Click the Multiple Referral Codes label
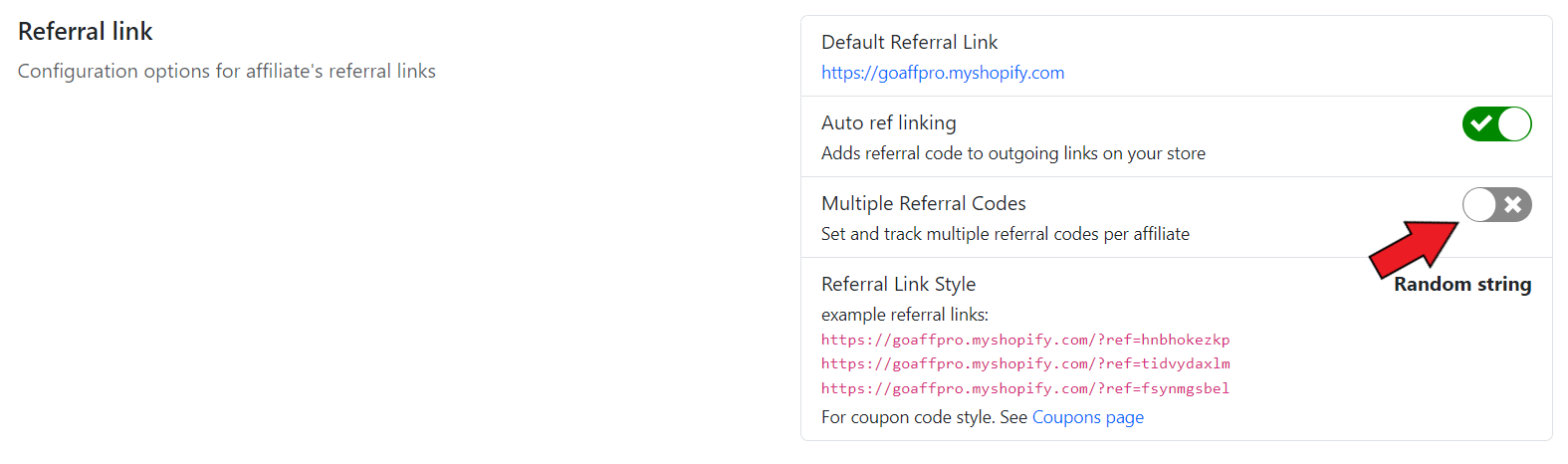The image size is (1568, 464). (923, 204)
